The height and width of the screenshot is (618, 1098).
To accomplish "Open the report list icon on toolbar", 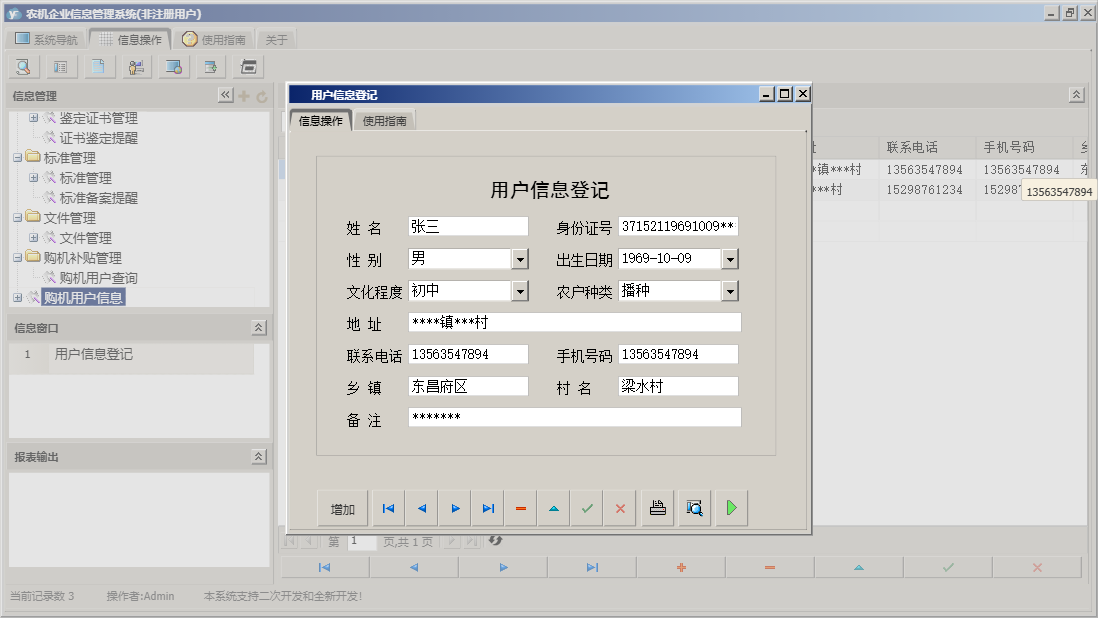I will coord(61,67).
